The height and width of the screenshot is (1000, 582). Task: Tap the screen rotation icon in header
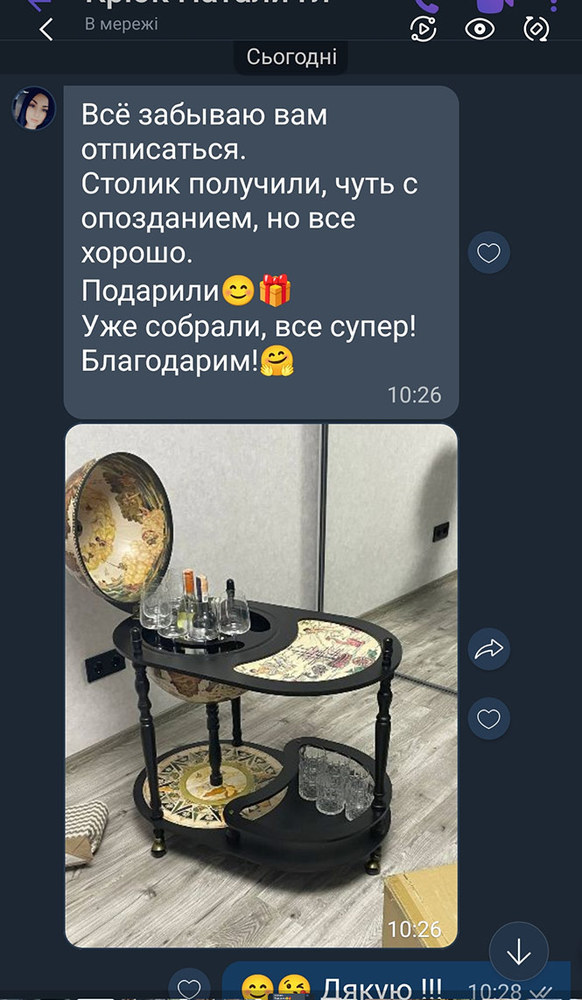pyautogui.click(x=536, y=29)
